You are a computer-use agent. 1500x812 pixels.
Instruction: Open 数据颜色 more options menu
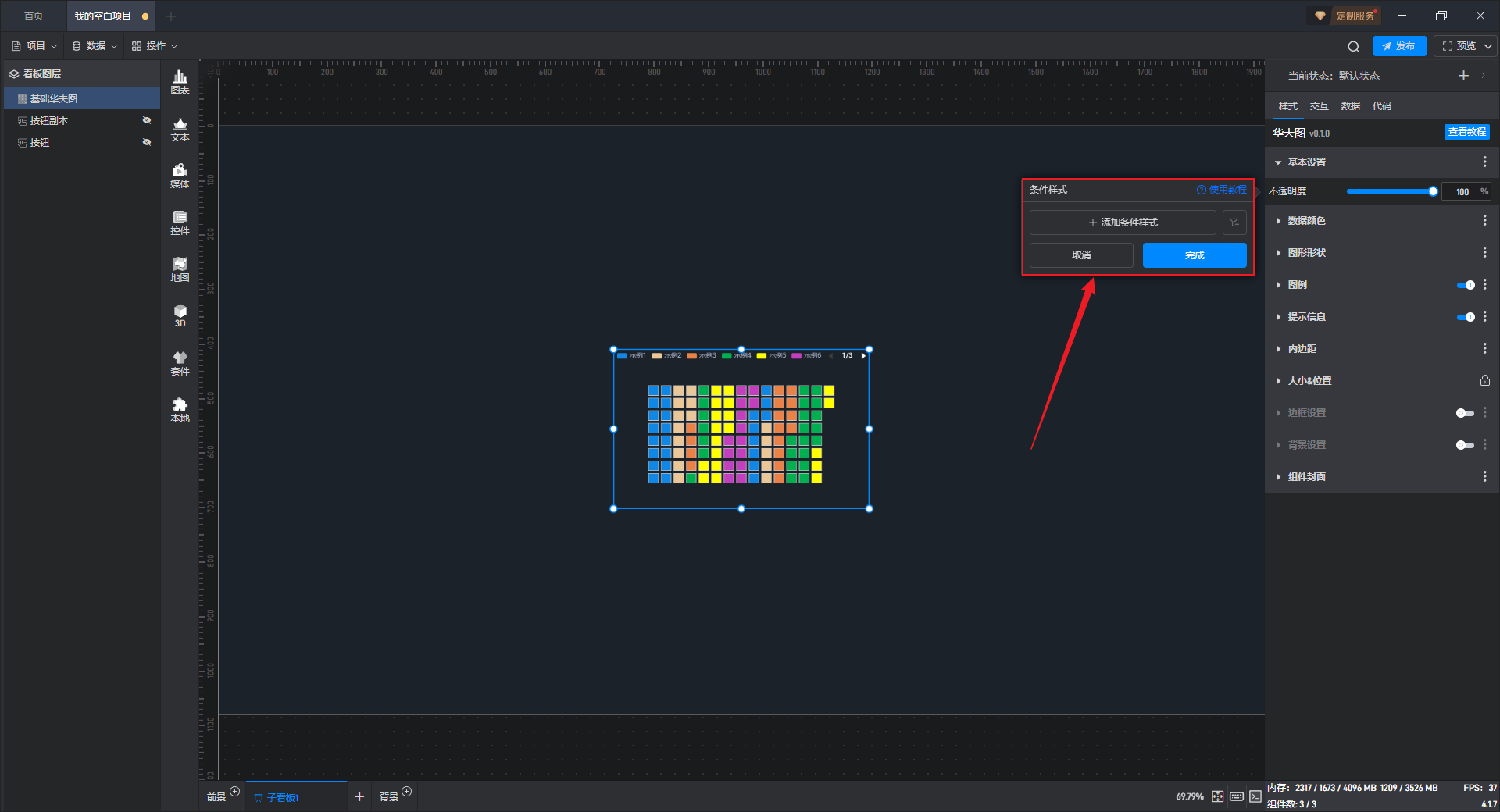click(1484, 221)
